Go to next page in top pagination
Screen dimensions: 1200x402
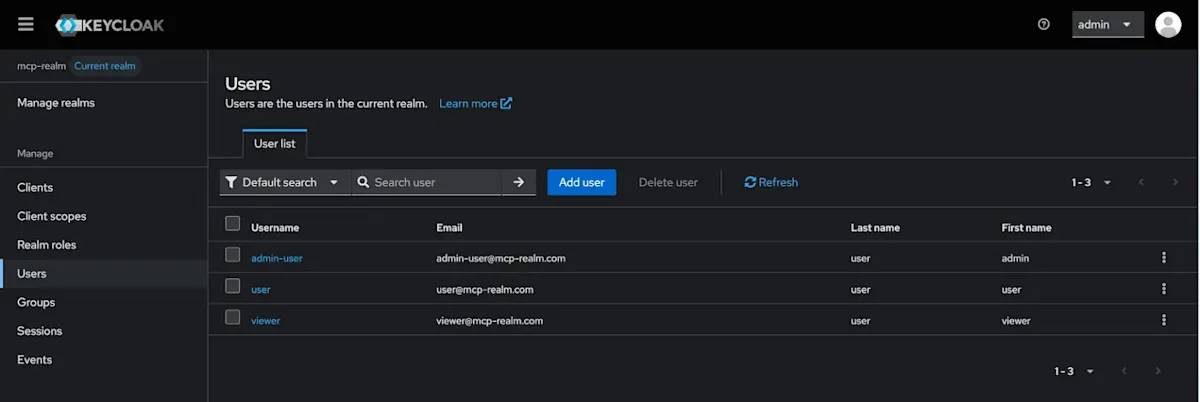(x=1176, y=182)
